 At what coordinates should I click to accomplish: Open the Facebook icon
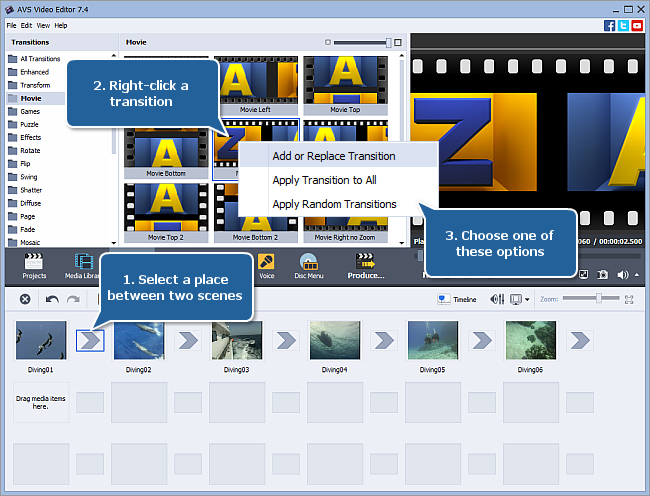pos(609,26)
